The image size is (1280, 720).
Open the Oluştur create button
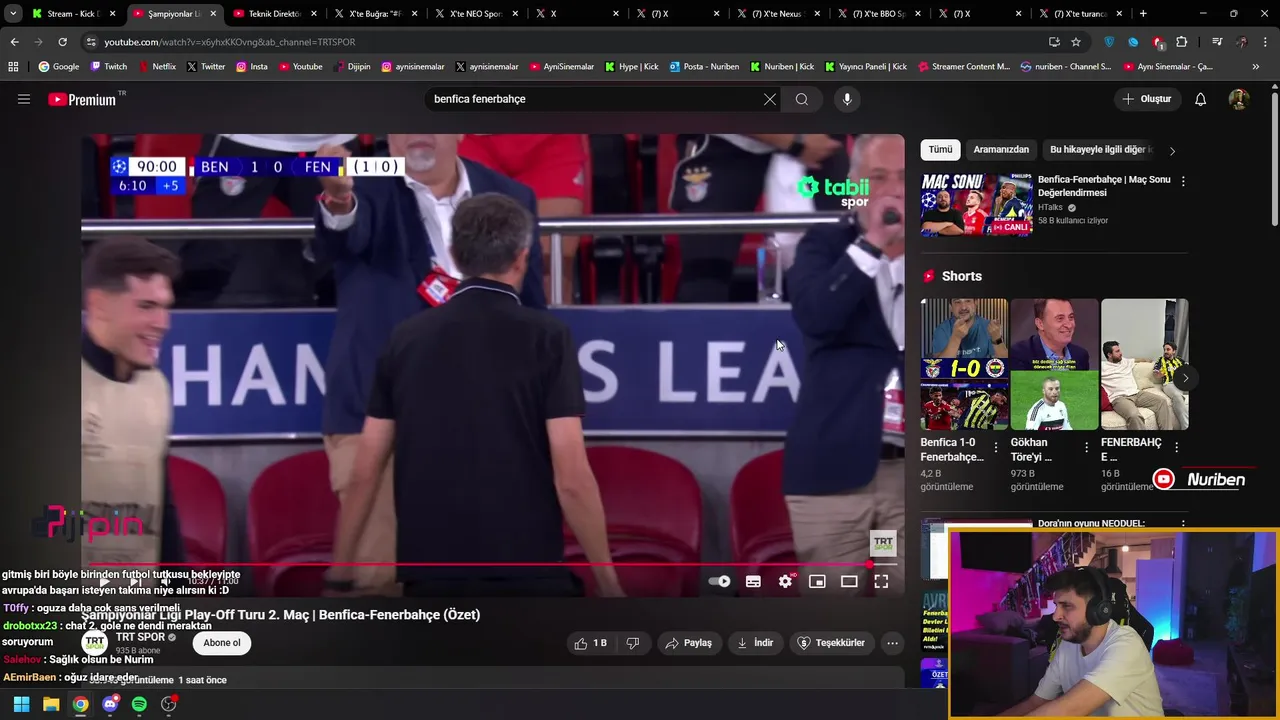pos(1146,99)
